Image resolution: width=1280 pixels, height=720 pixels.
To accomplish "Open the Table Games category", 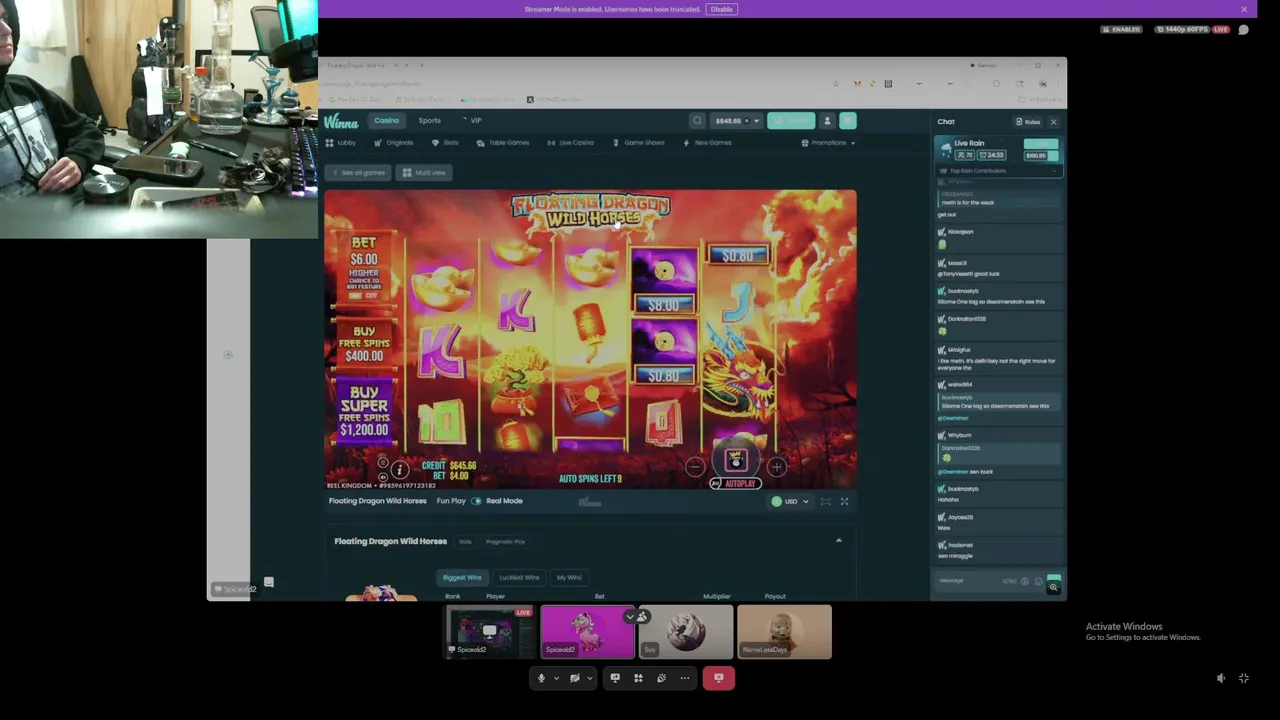I will coord(503,143).
